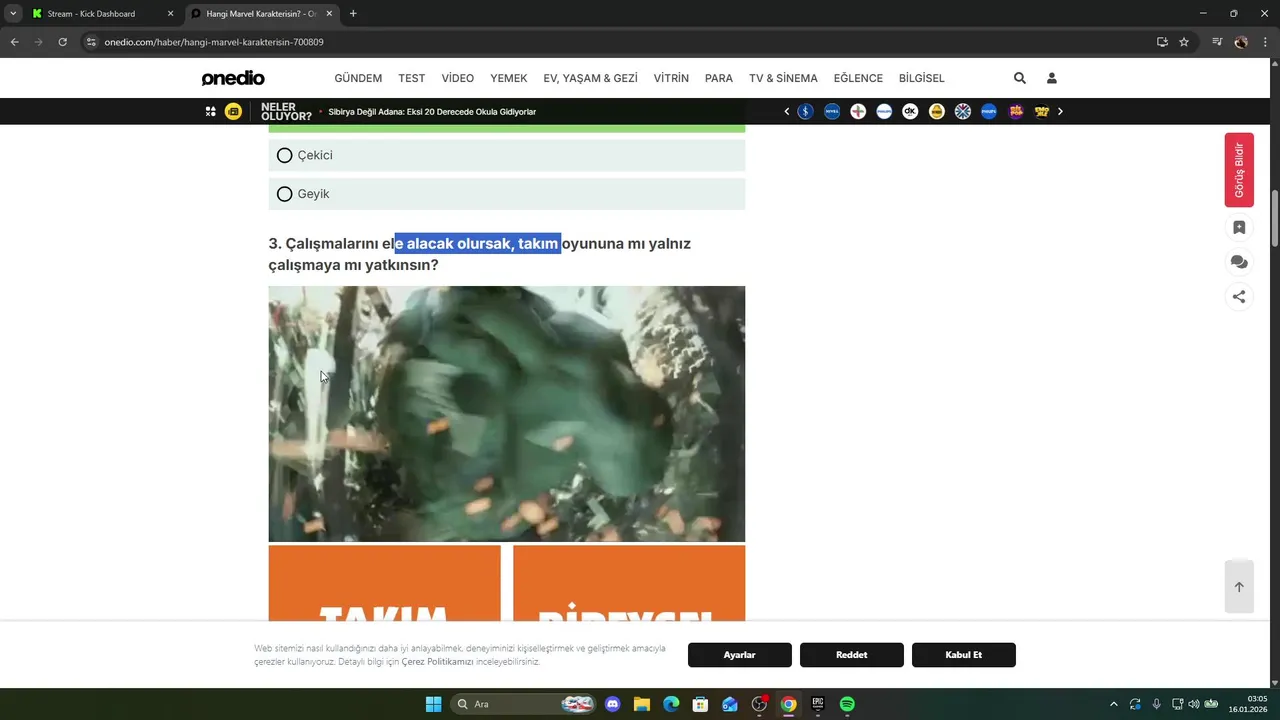Click the share icon
Screen dimensions: 1280x720
click(1239, 296)
